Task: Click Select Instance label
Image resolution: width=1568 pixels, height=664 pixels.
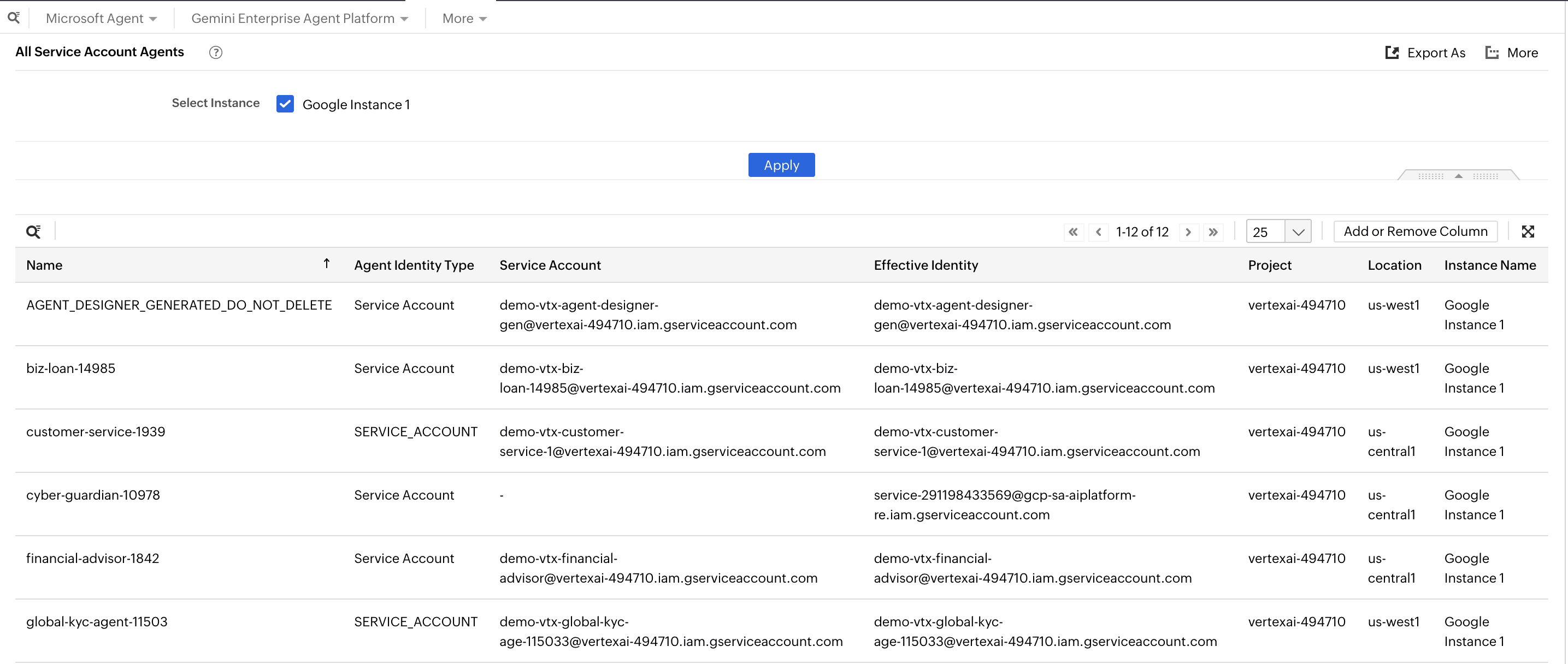Action: tap(215, 103)
